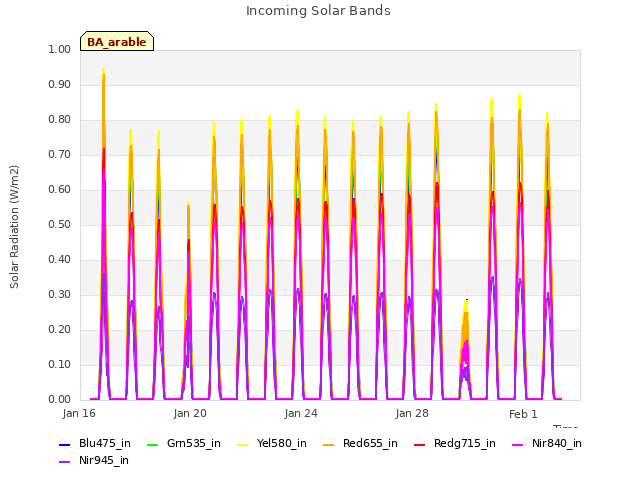Click the 0.40 y-axis tick label
This screenshot has width=640, height=480.
60,260
